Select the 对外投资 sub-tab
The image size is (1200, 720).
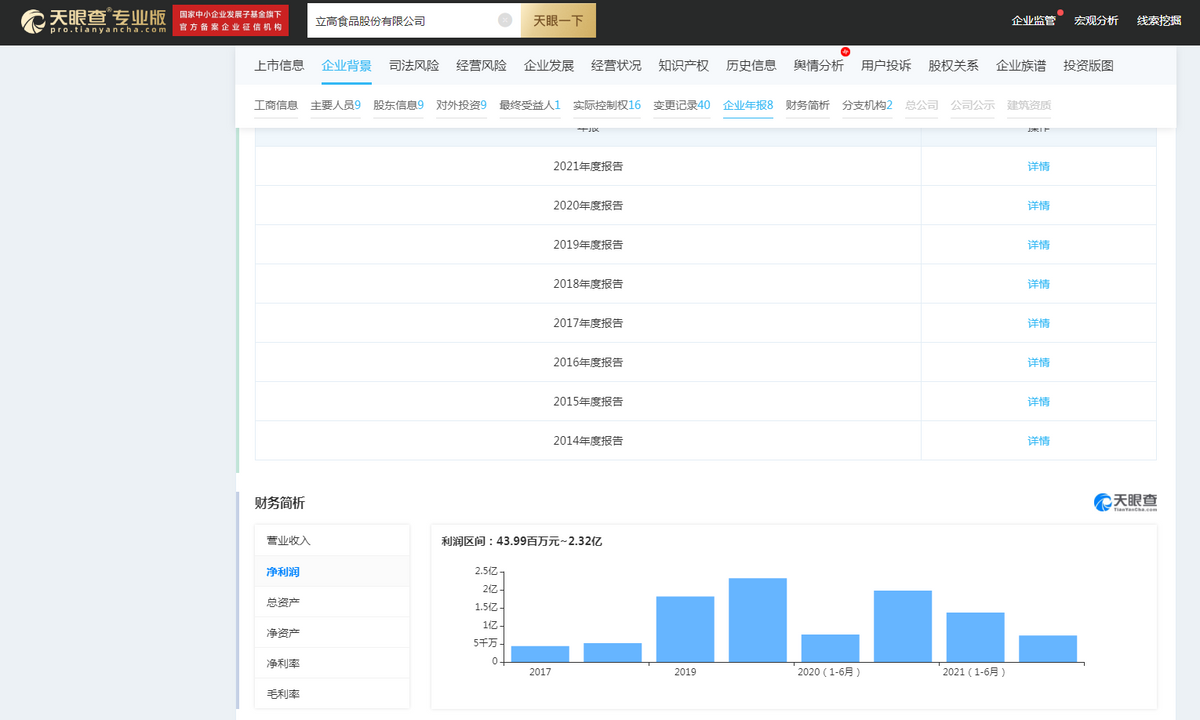461,105
